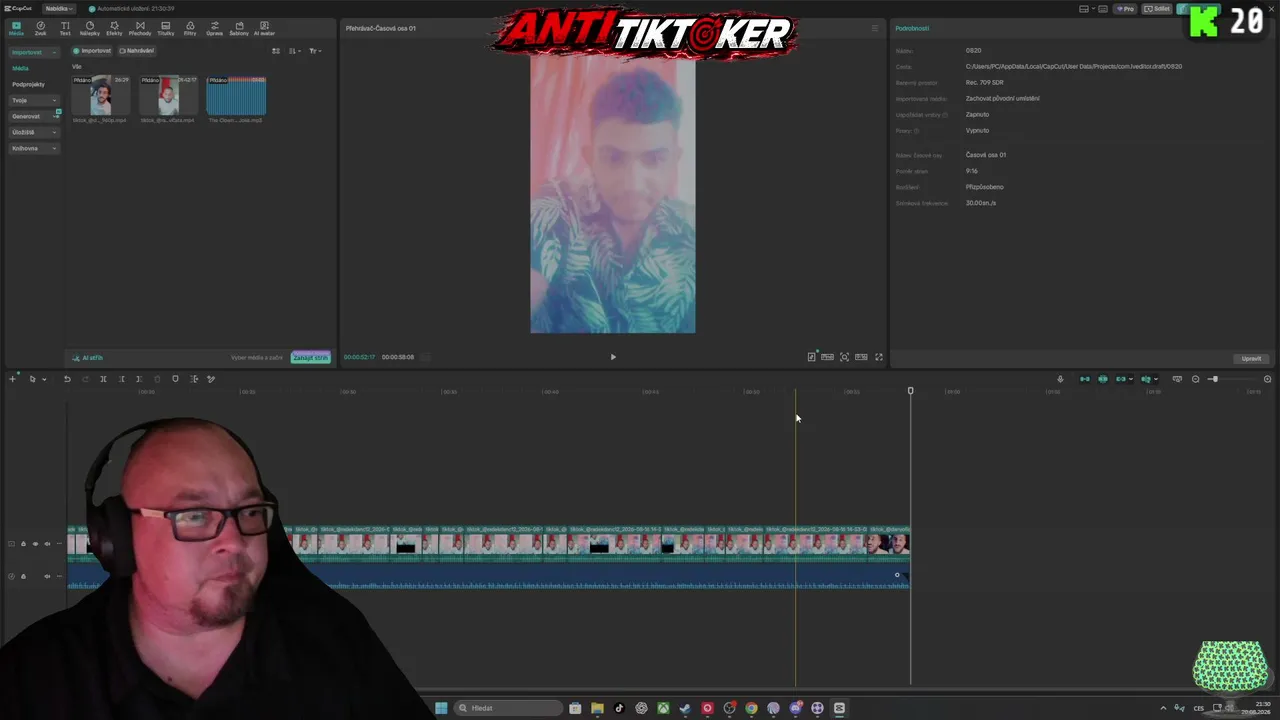1280x720 pixels.
Task: Click the preview aspect ratio icon
Action: point(861,357)
